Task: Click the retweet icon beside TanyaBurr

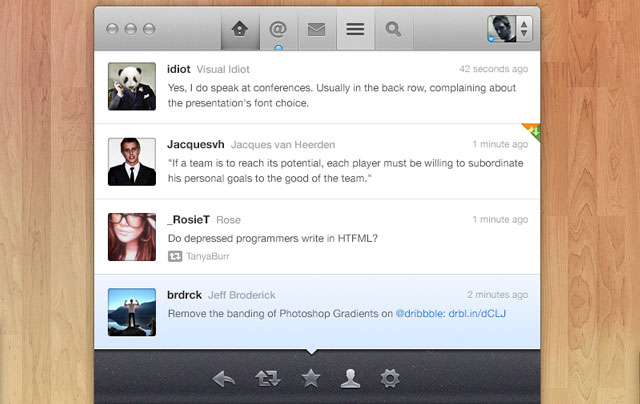Action: coord(175,256)
